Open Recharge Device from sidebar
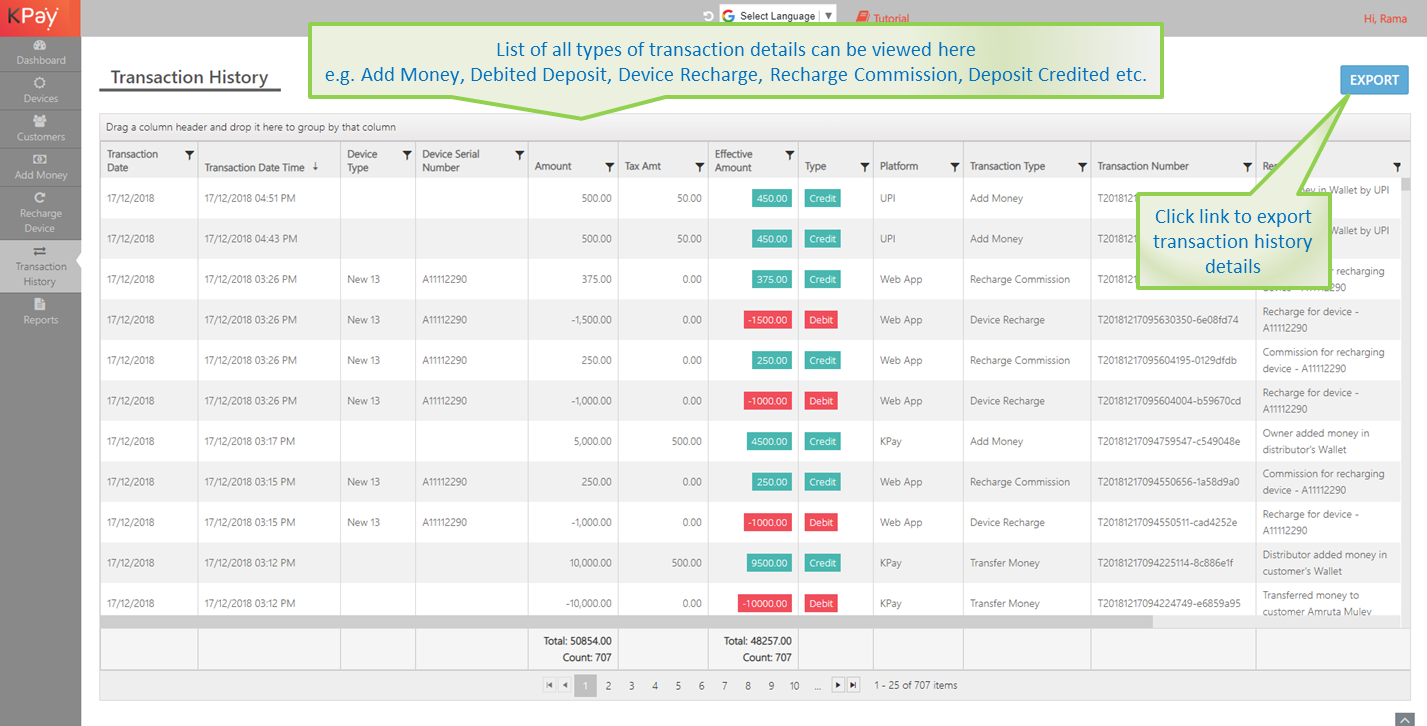The image size is (1427, 726). (40, 213)
